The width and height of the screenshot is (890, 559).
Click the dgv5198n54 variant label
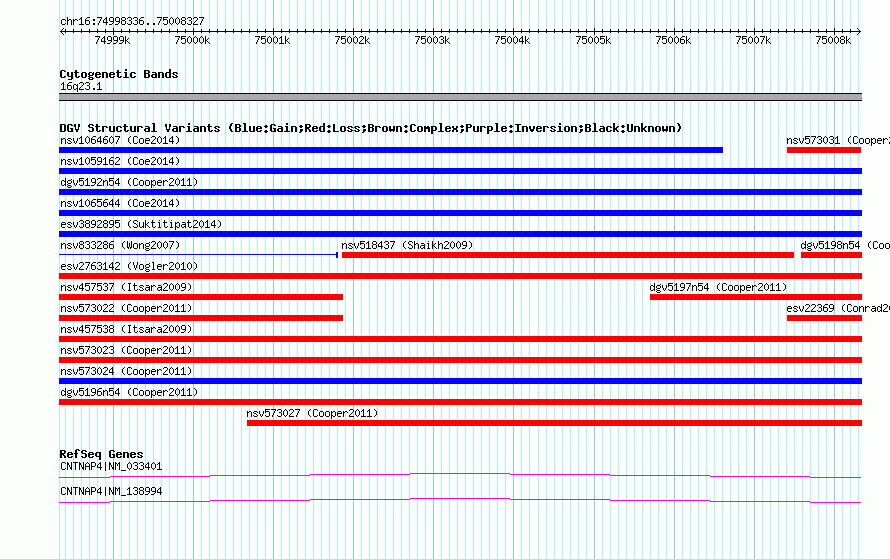[x=845, y=245]
